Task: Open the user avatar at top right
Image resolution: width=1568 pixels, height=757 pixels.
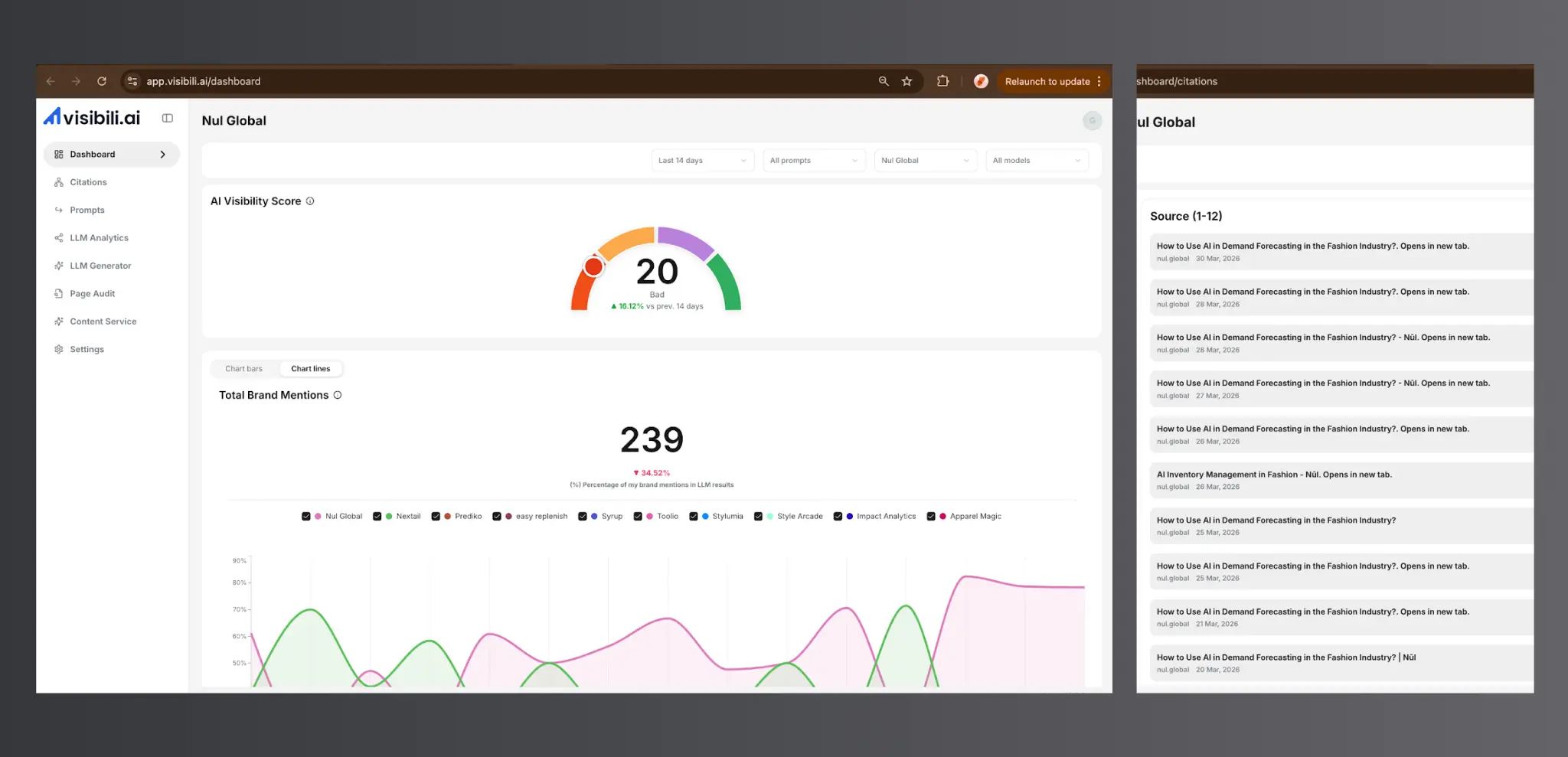Action: (x=1093, y=120)
